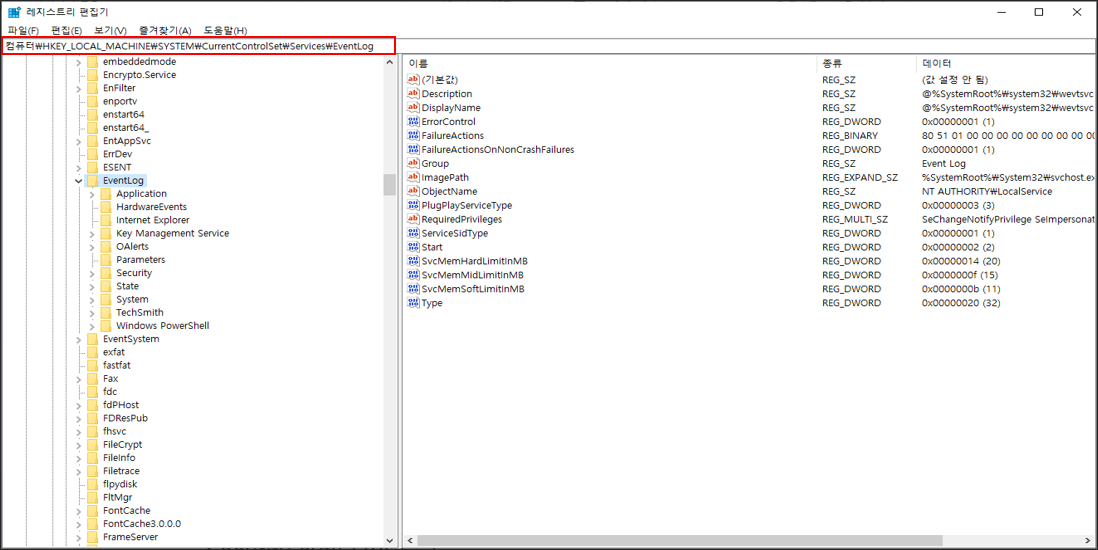Expand the OAlerts subkey
Viewport: 1098px width, 550px height.
coord(92,247)
